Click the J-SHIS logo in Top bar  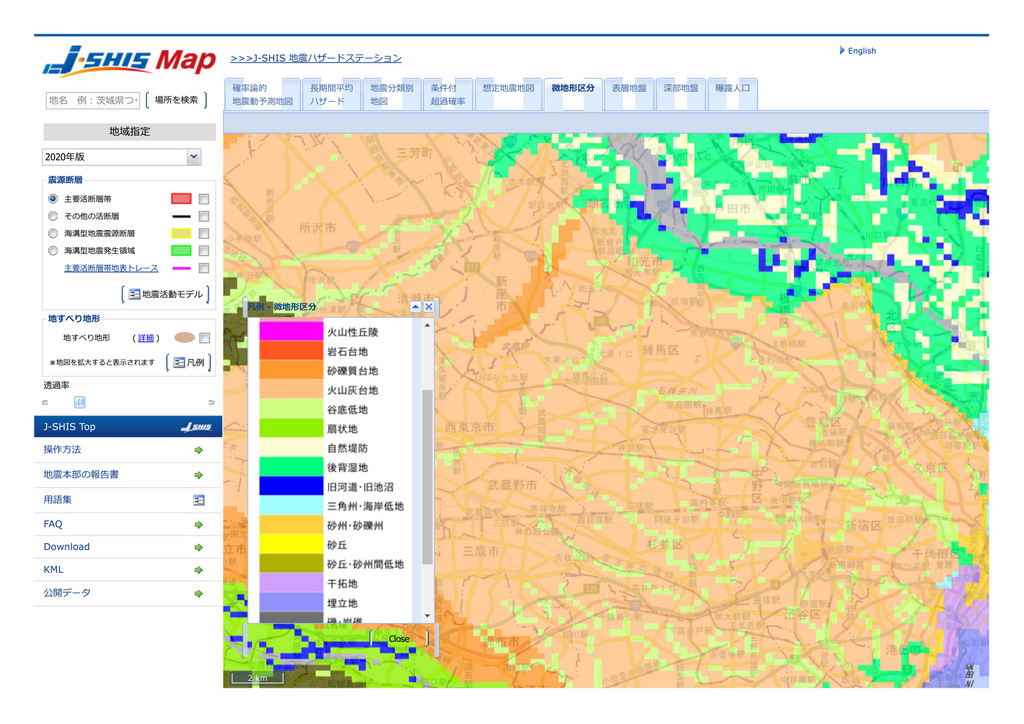tap(196, 427)
